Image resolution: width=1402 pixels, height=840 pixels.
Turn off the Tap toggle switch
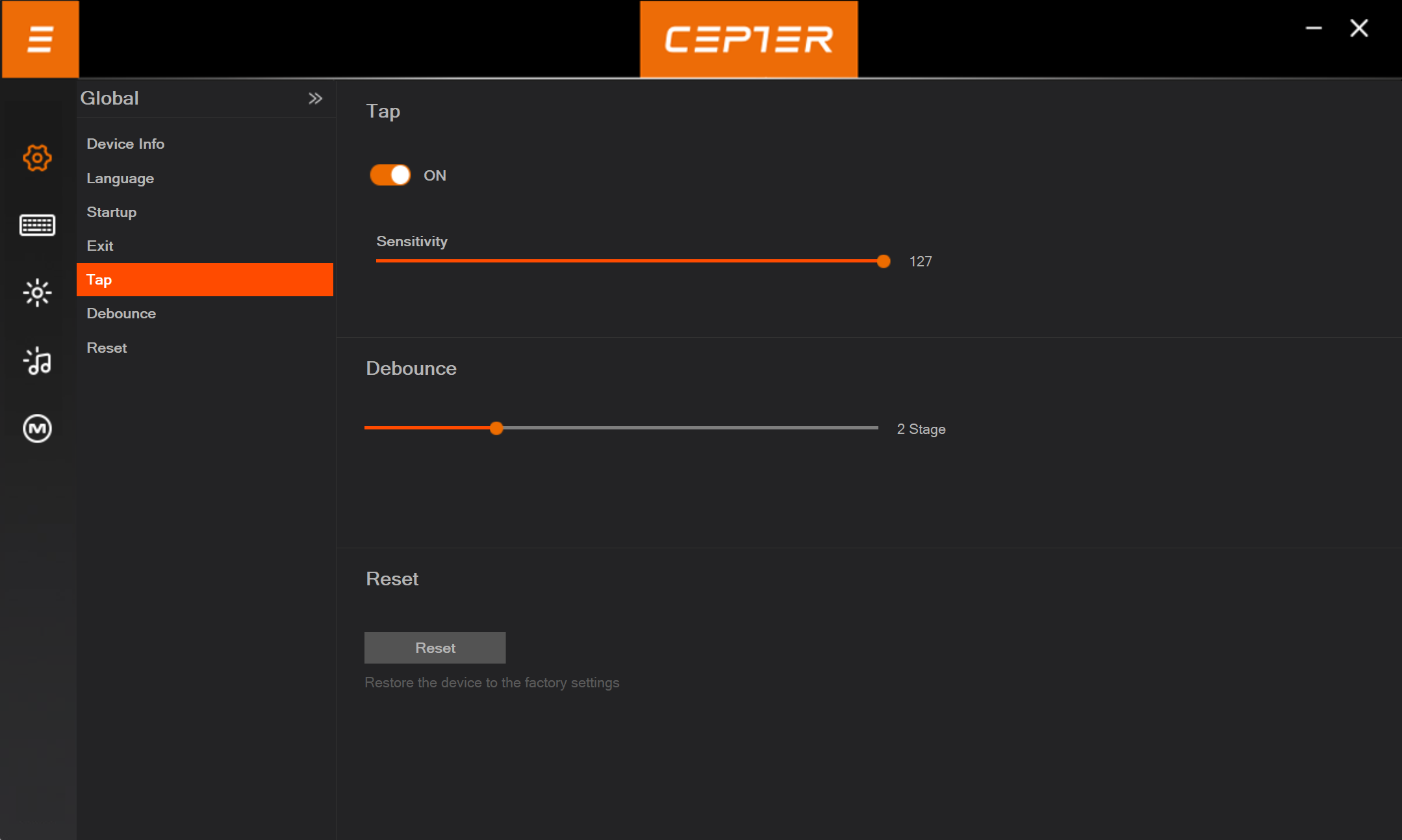point(390,175)
